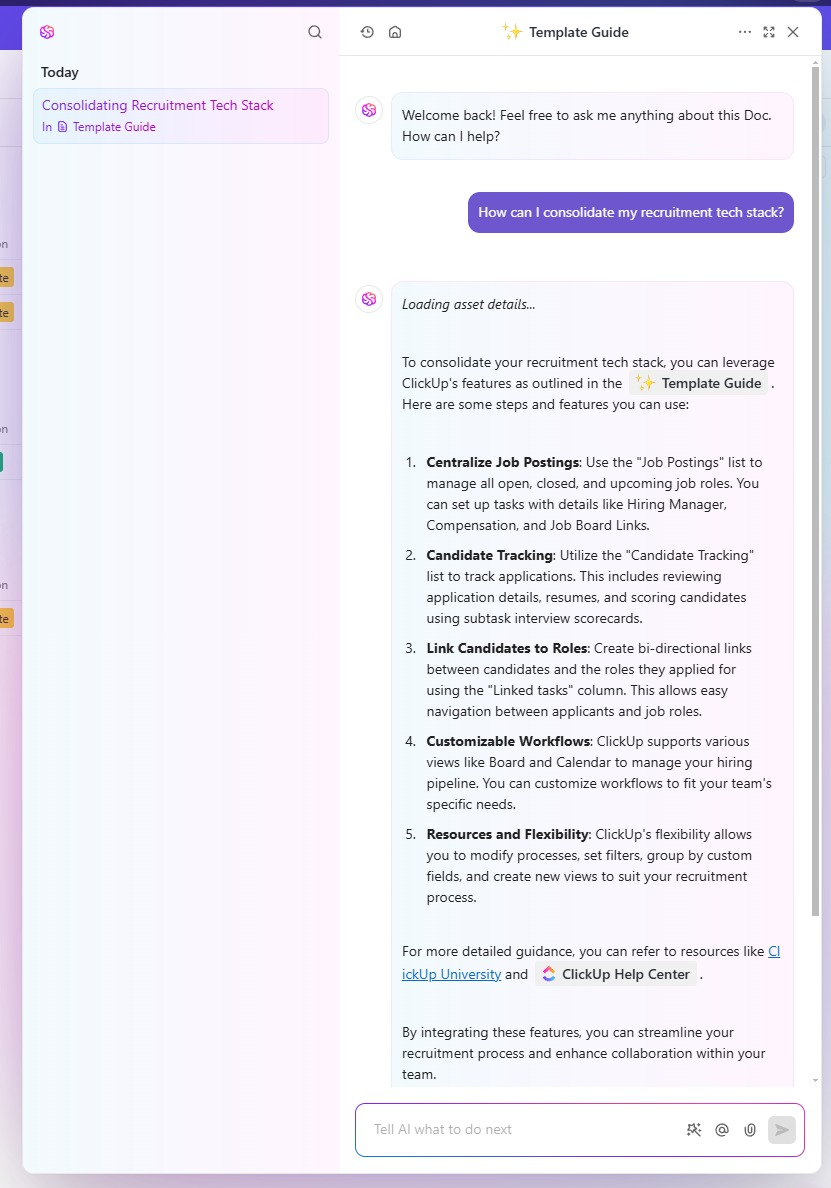Click the 'Resources and Flexibility' heading
Image resolution: width=831 pixels, height=1188 pixels.
pos(508,834)
